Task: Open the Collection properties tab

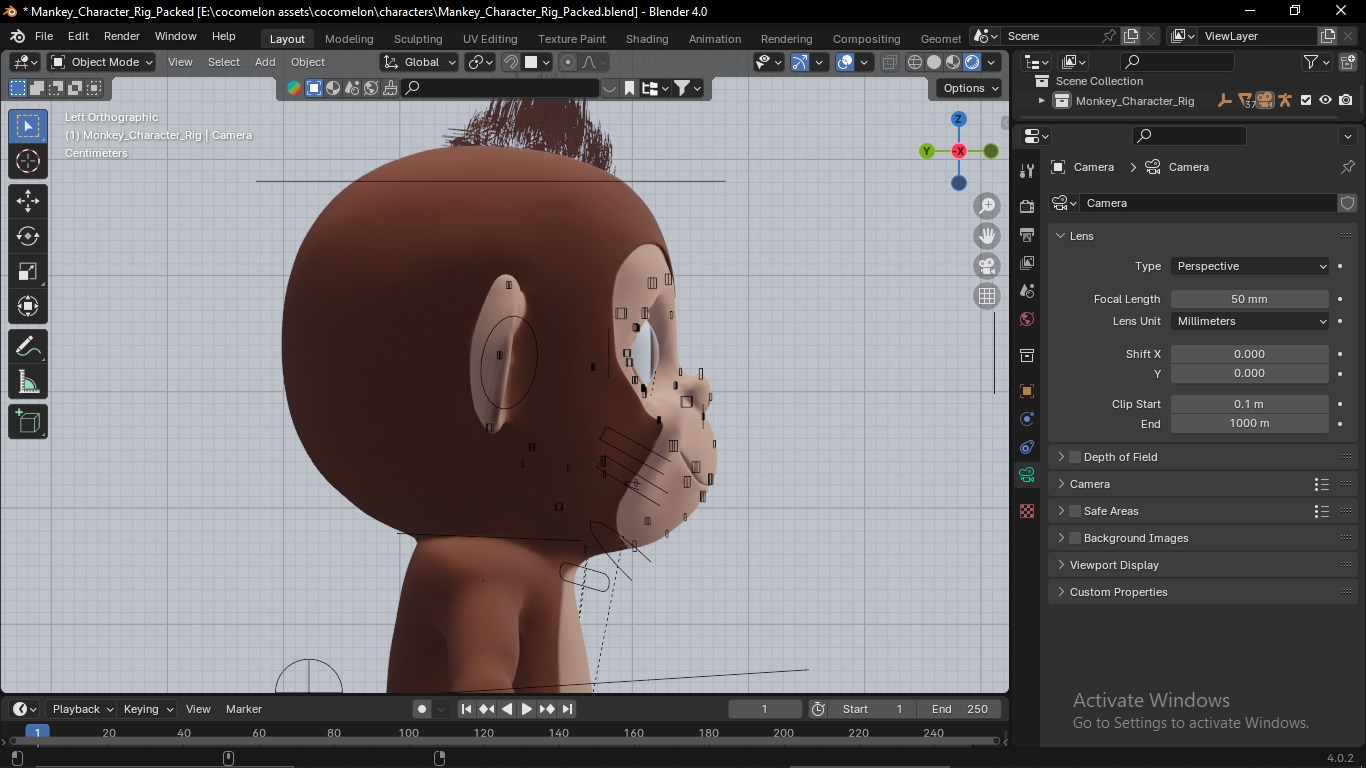Action: coord(1027,356)
